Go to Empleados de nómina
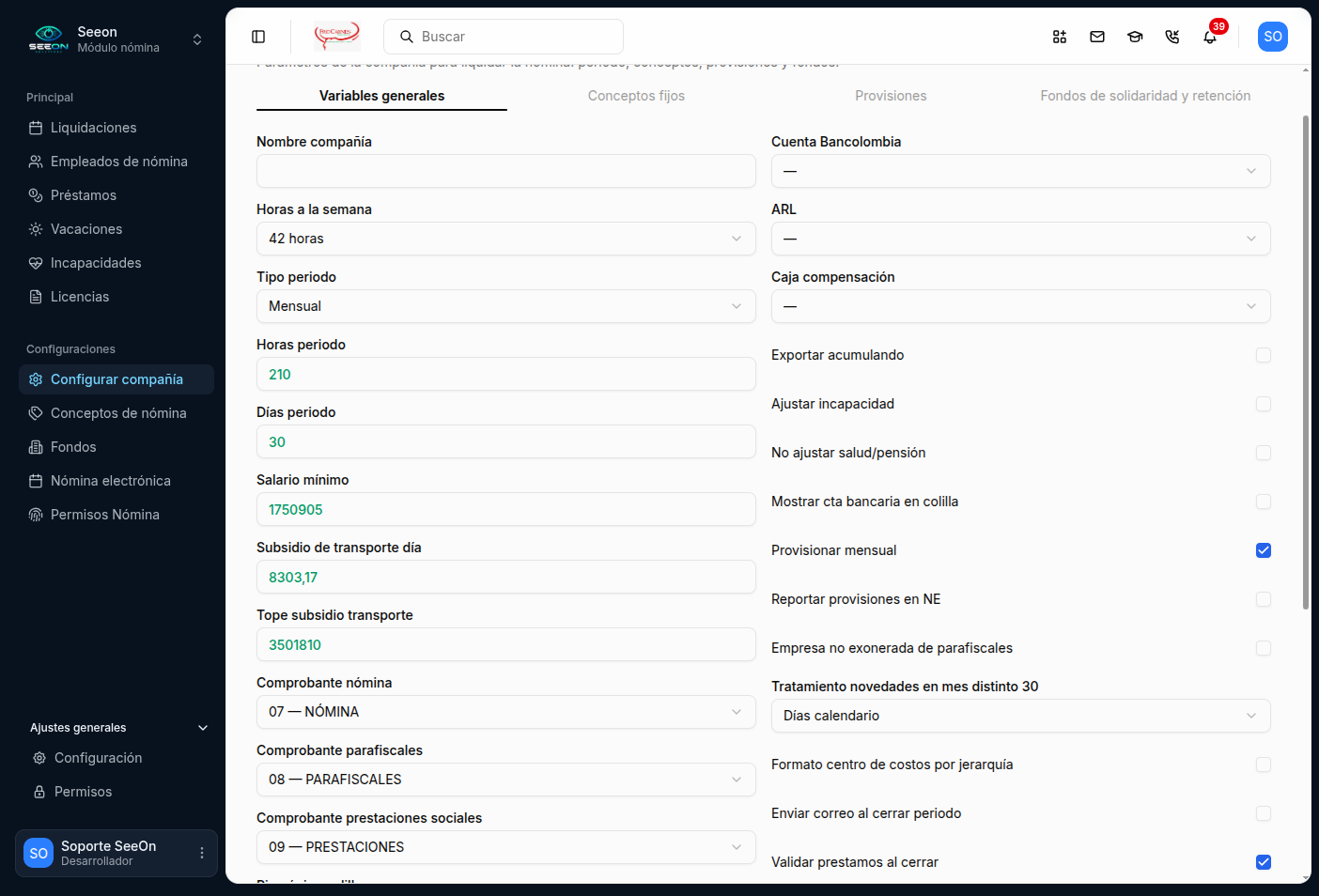The height and width of the screenshot is (896, 1319). click(x=116, y=162)
